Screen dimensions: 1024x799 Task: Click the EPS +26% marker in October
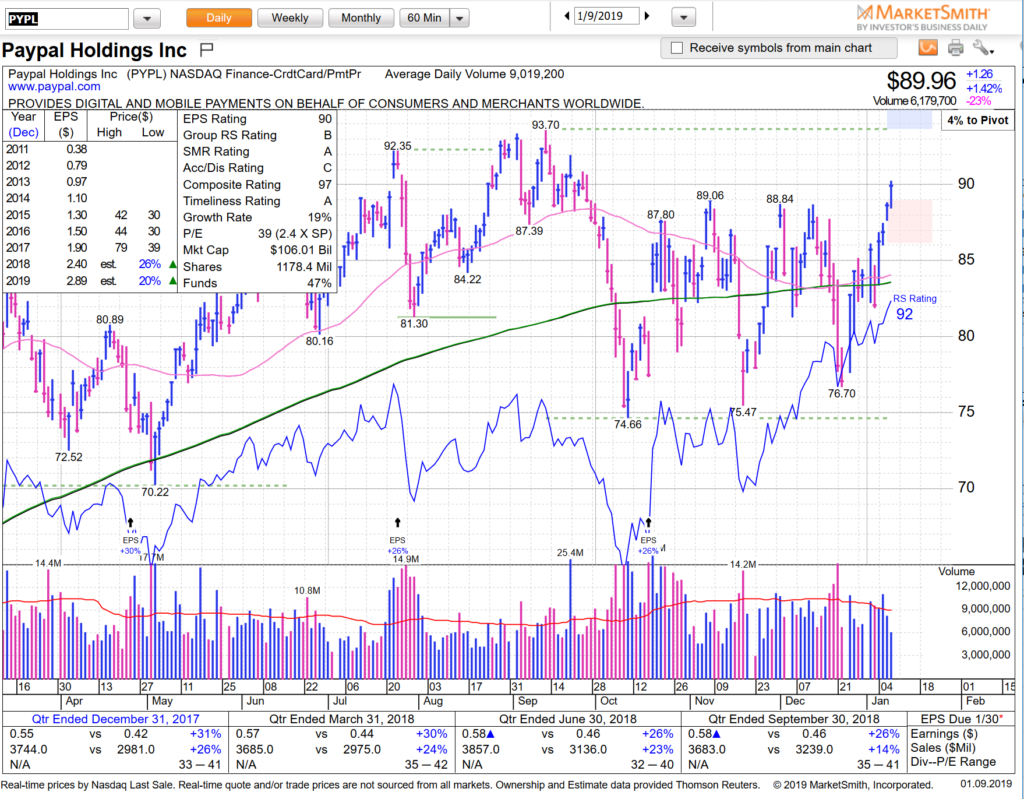tap(648, 523)
